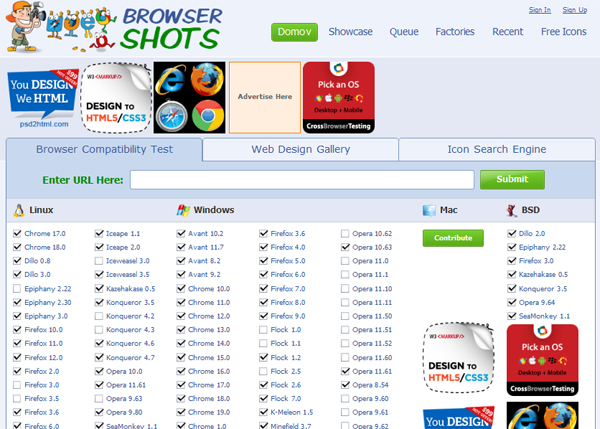The image size is (600, 429).
Task: Check Konqueror 4.2
Action: [99, 316]
